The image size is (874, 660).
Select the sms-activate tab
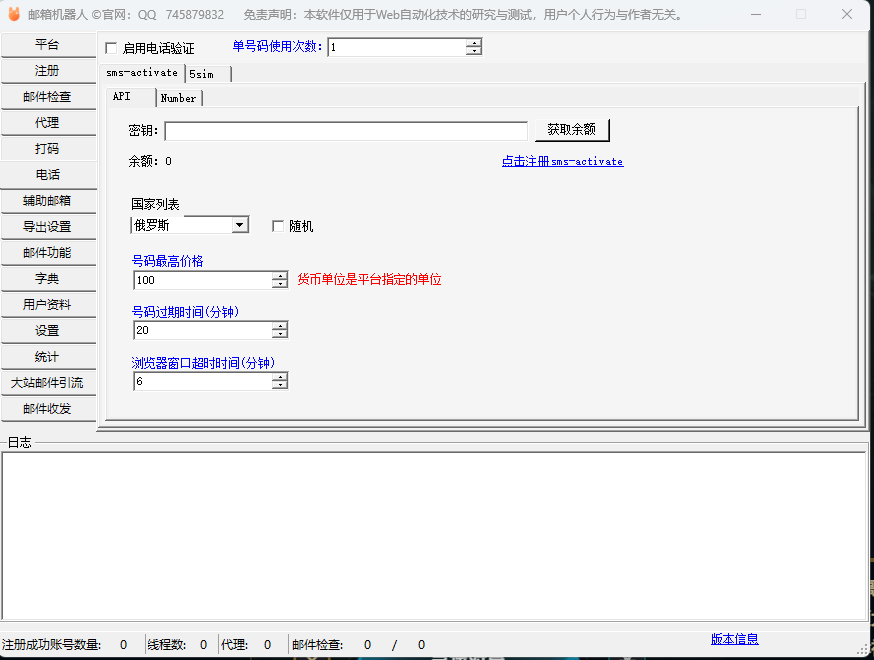141,73
